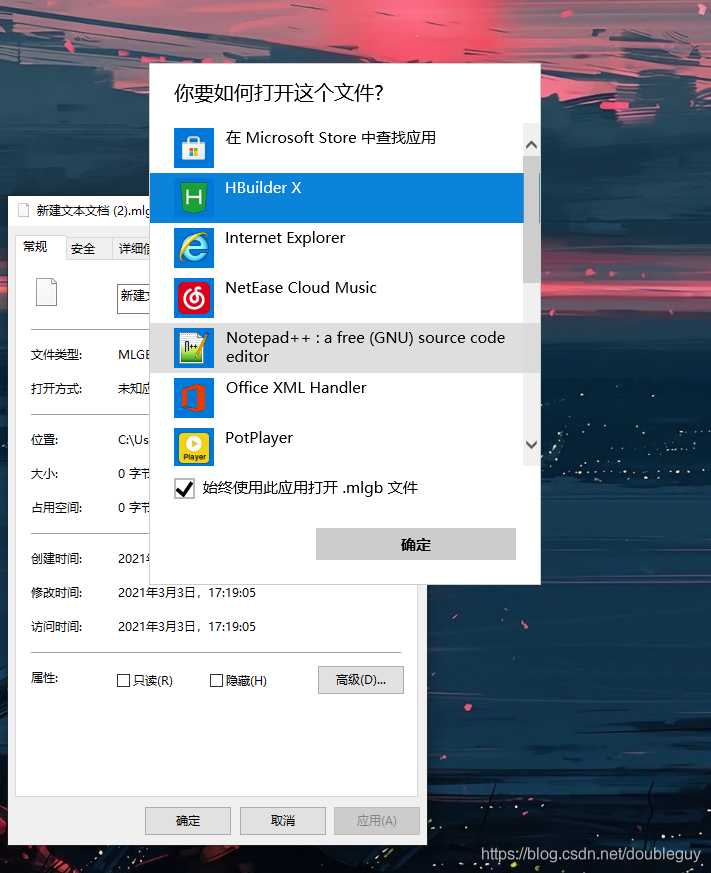Confirm with 确定 in Open With dialog
711x873 pixels.
pyautogui.click(x=416, y=544)
